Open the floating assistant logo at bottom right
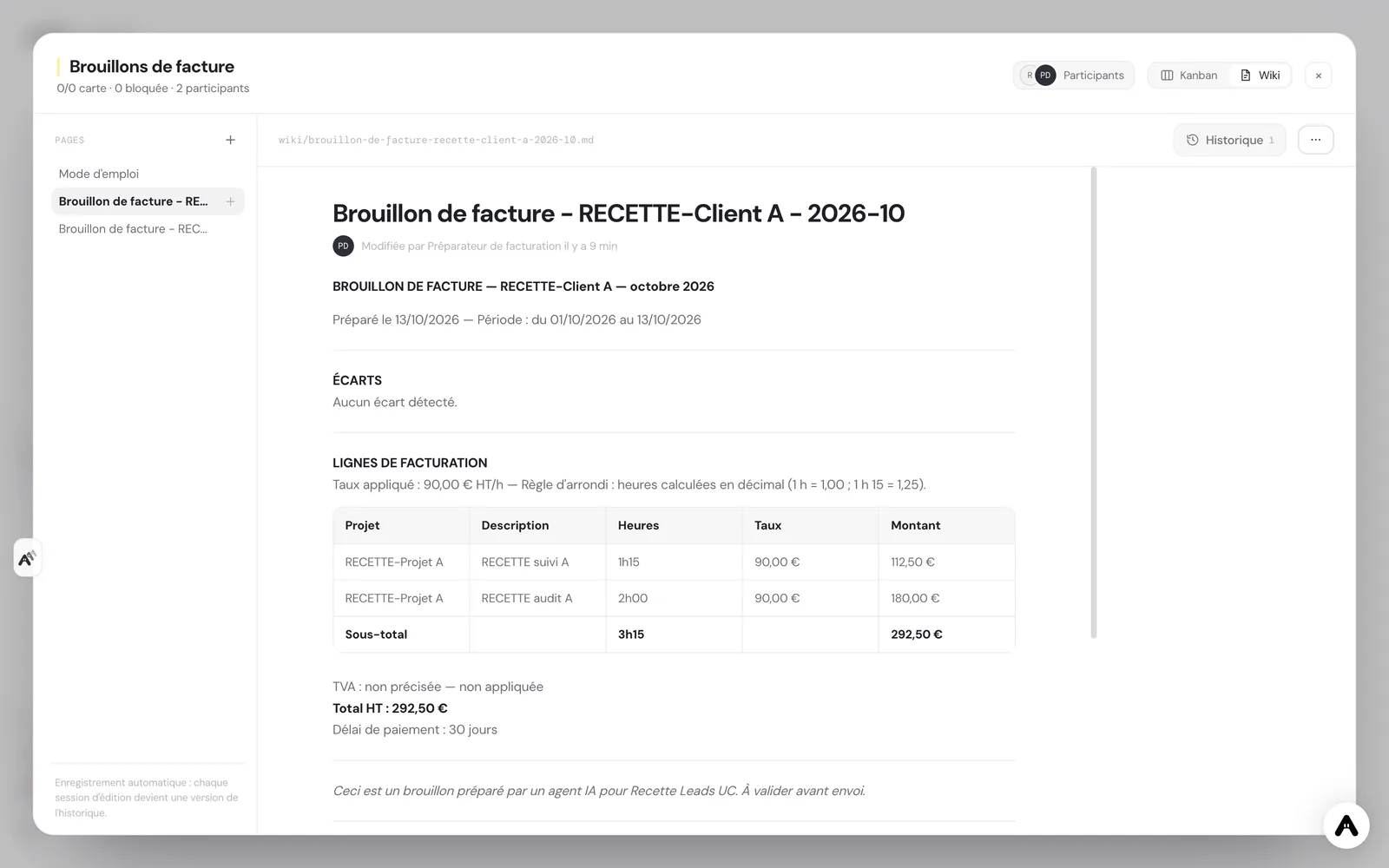This screenshot has height=868, width=1389. [1346, 825]
